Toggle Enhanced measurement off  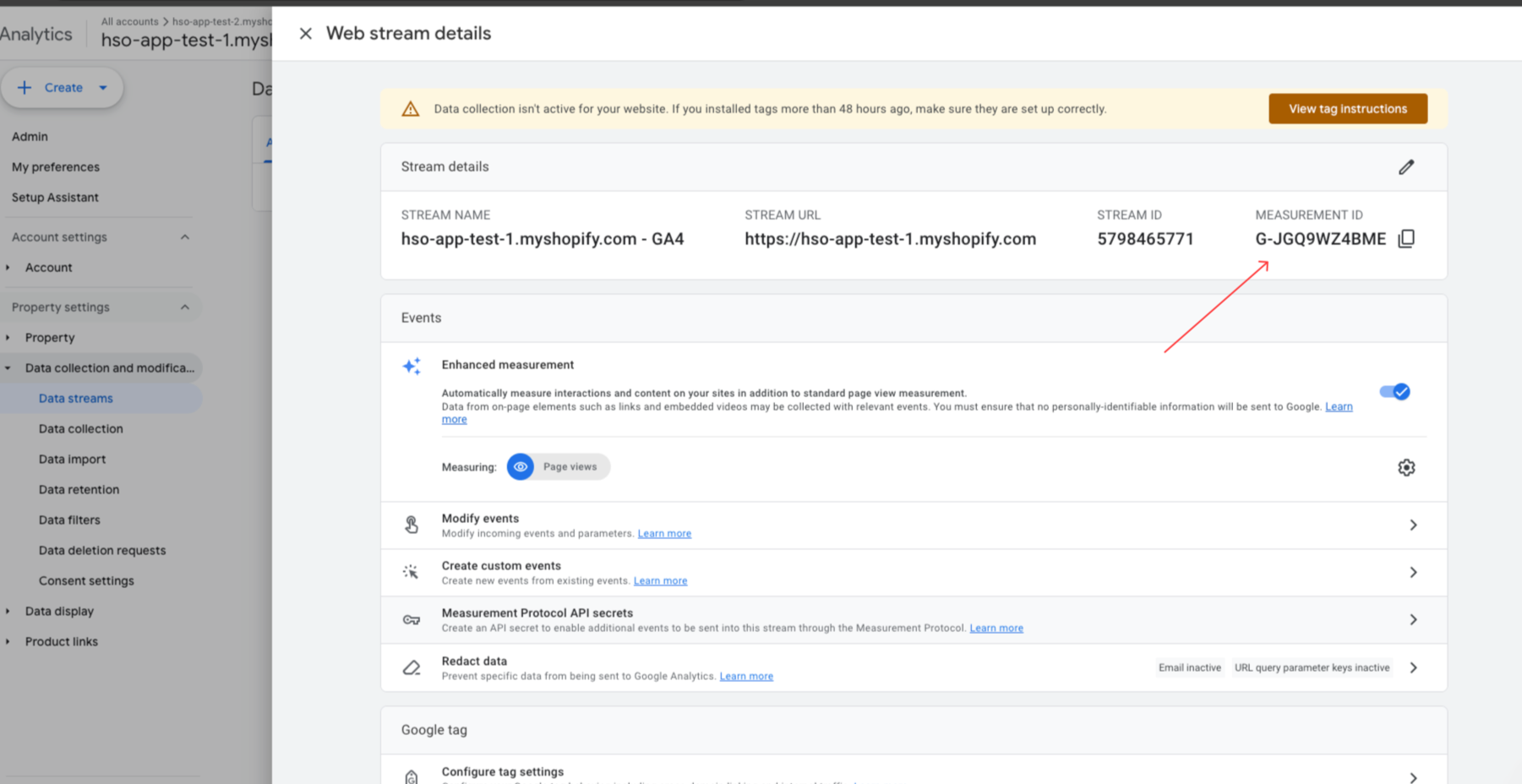[1394, 391]
